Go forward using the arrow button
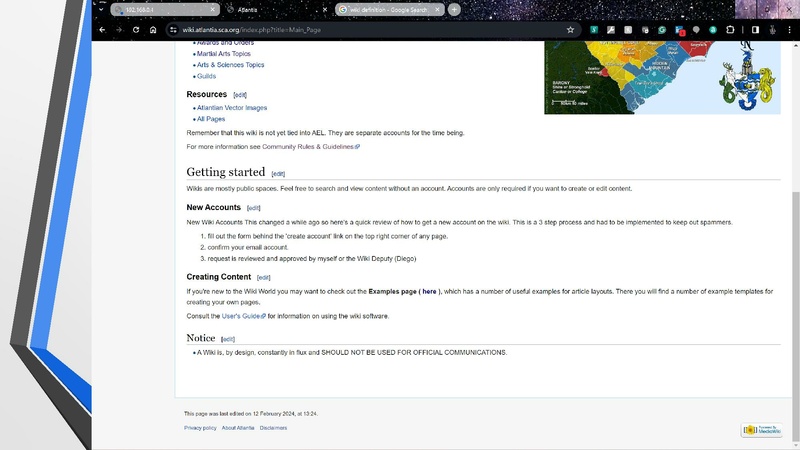Screen dimensions: 800x450 point(119,30)
